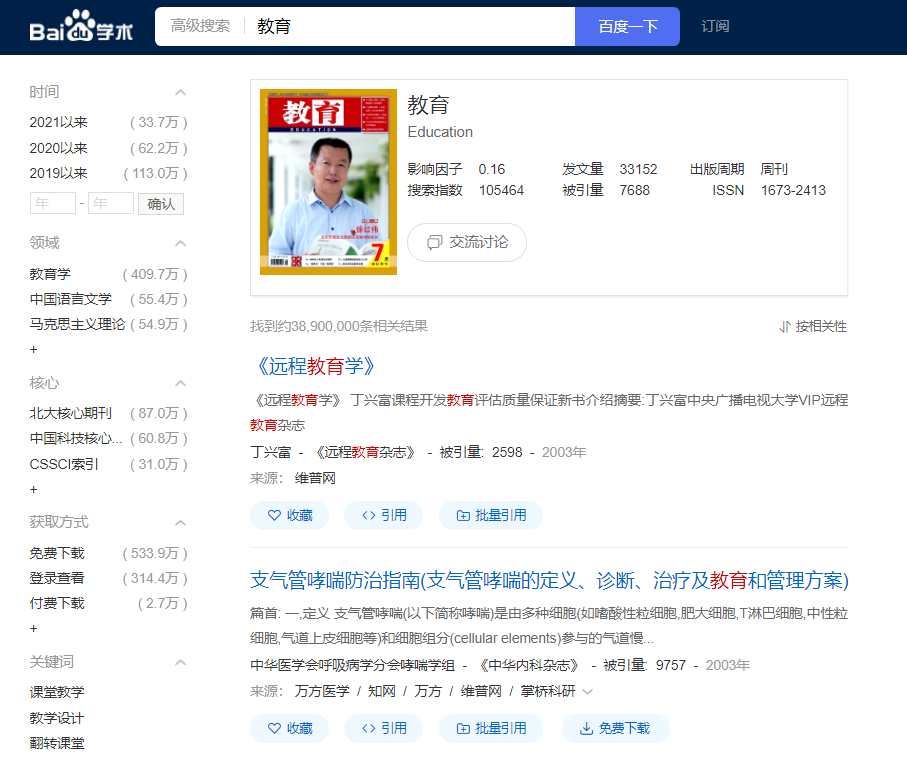Open the 教育 journal cover thumbnail
907x758 pixels.
pyautogui.click(x=329, y=182)
